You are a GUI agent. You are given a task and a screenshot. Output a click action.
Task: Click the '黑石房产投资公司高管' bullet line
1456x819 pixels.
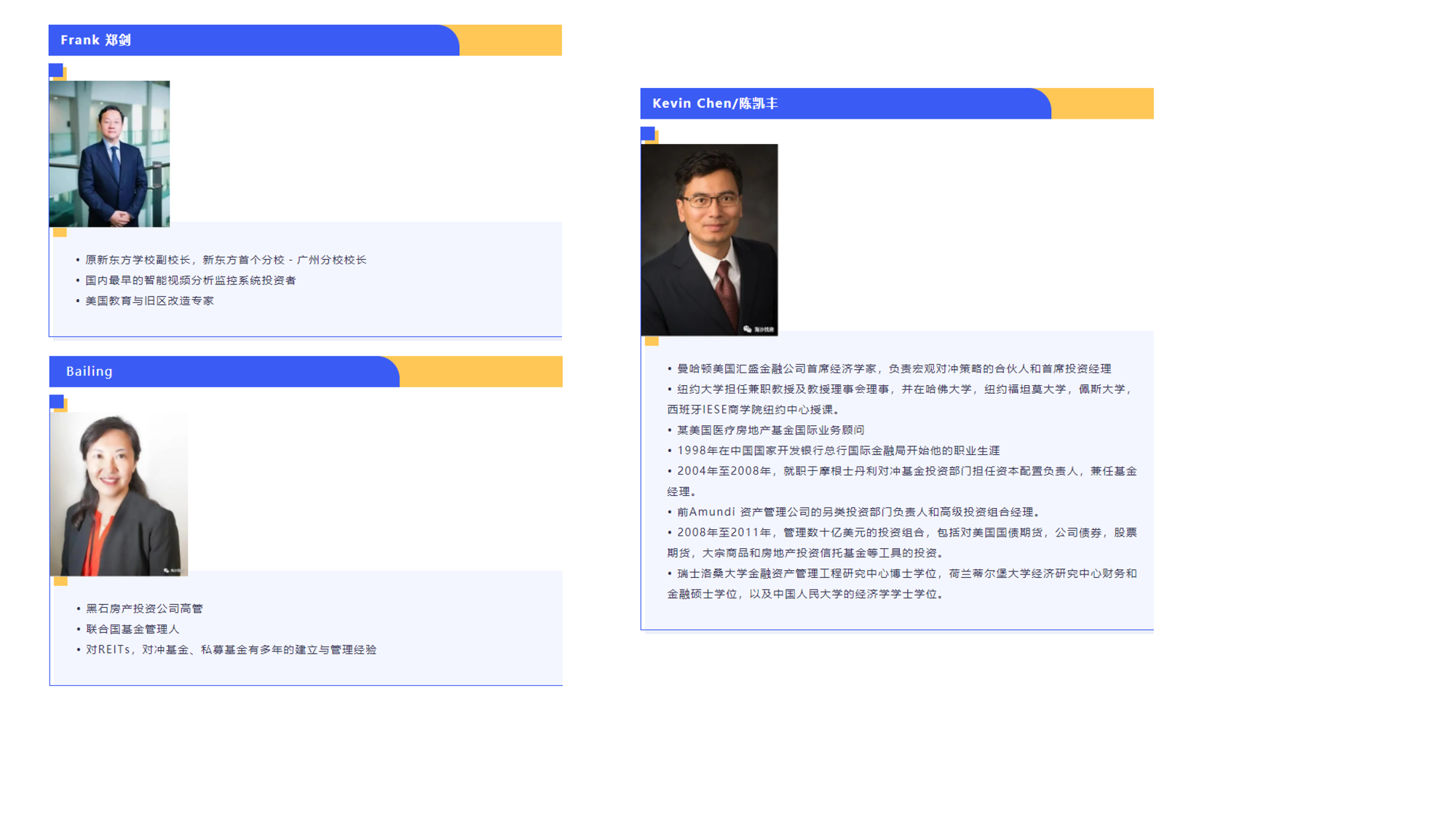click(144, 609)
